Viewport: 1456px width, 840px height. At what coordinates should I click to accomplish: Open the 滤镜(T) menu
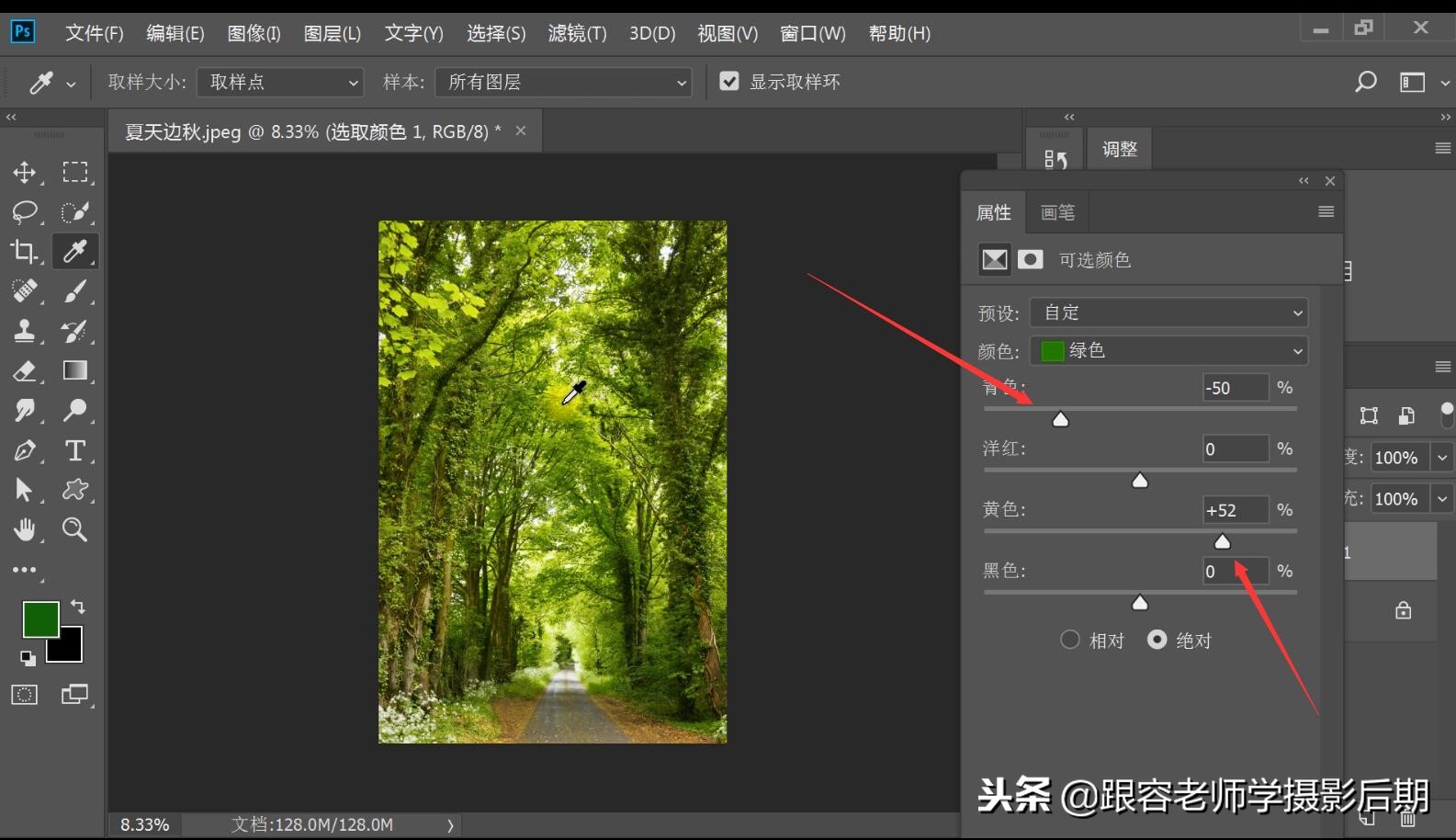(x=577, y=34)
